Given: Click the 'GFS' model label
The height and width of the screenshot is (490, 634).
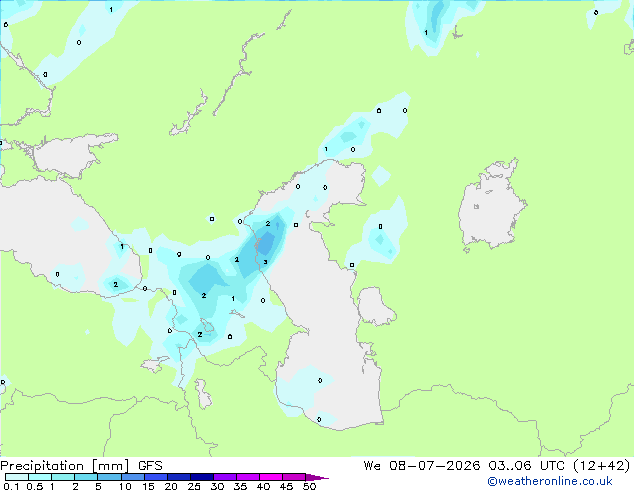Looking at the screenshot, I should [150, 466].
